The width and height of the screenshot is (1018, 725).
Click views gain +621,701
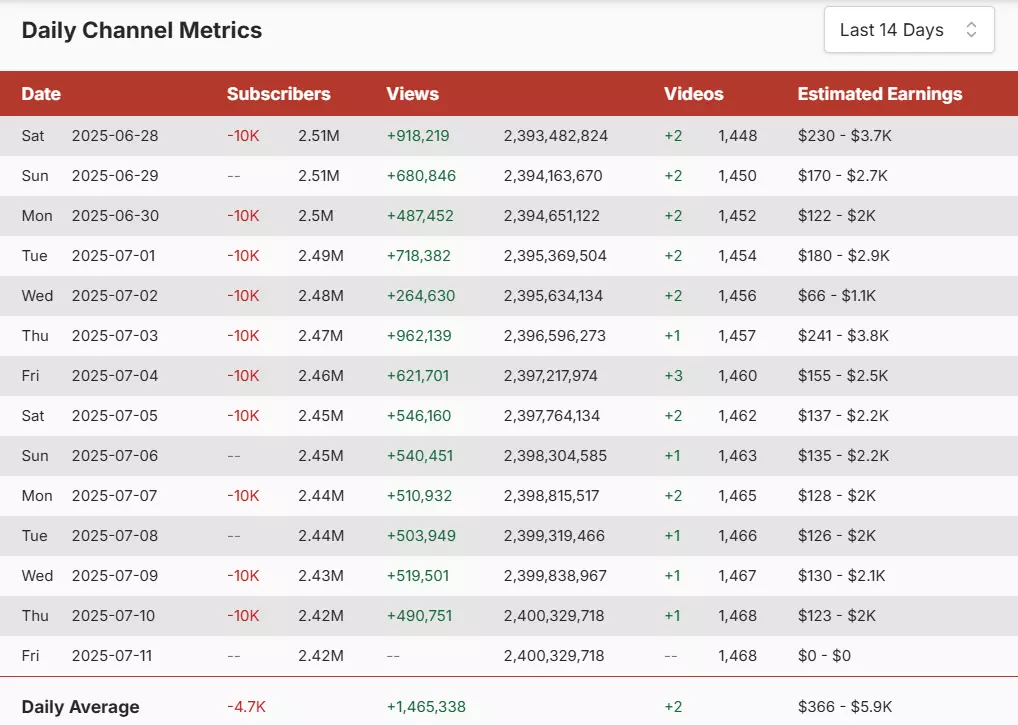[x=418, y=376]
